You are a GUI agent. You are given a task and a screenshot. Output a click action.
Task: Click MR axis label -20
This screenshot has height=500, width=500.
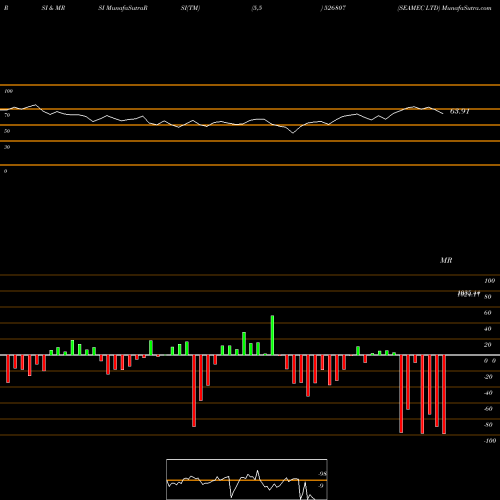488,377
